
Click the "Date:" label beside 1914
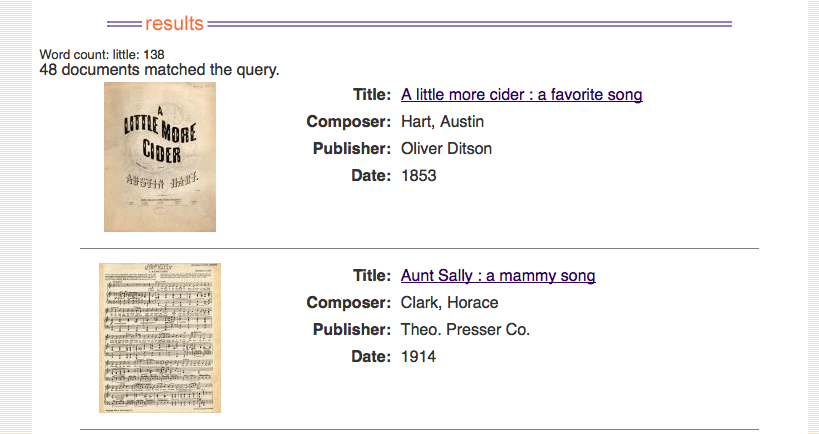pyautogui.click(x=371, y=357)
